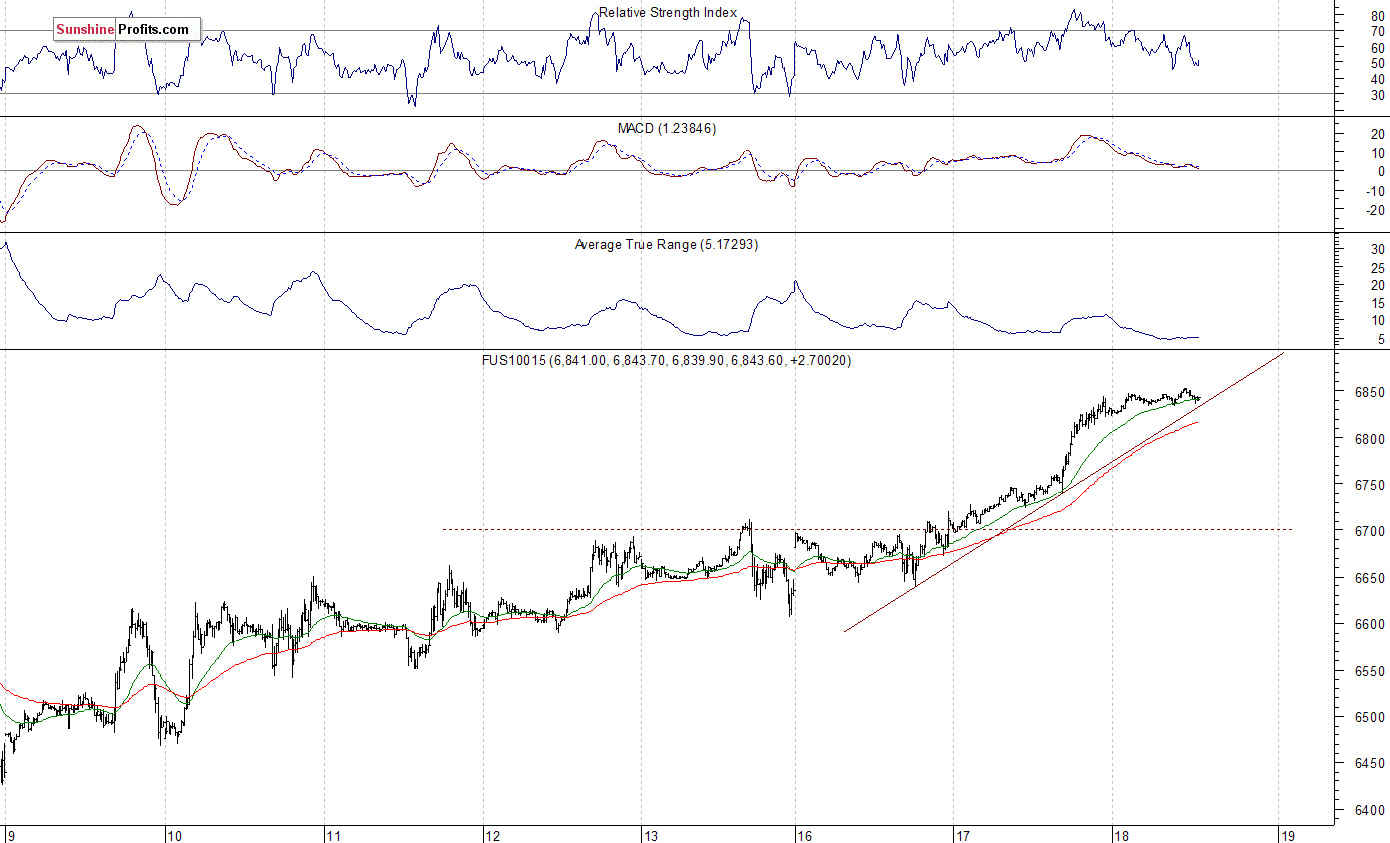The height and width of the screenshot is (843, 1390).
Task: Select the Average True Range (5.17293) label
Action: tap(666, 244)
